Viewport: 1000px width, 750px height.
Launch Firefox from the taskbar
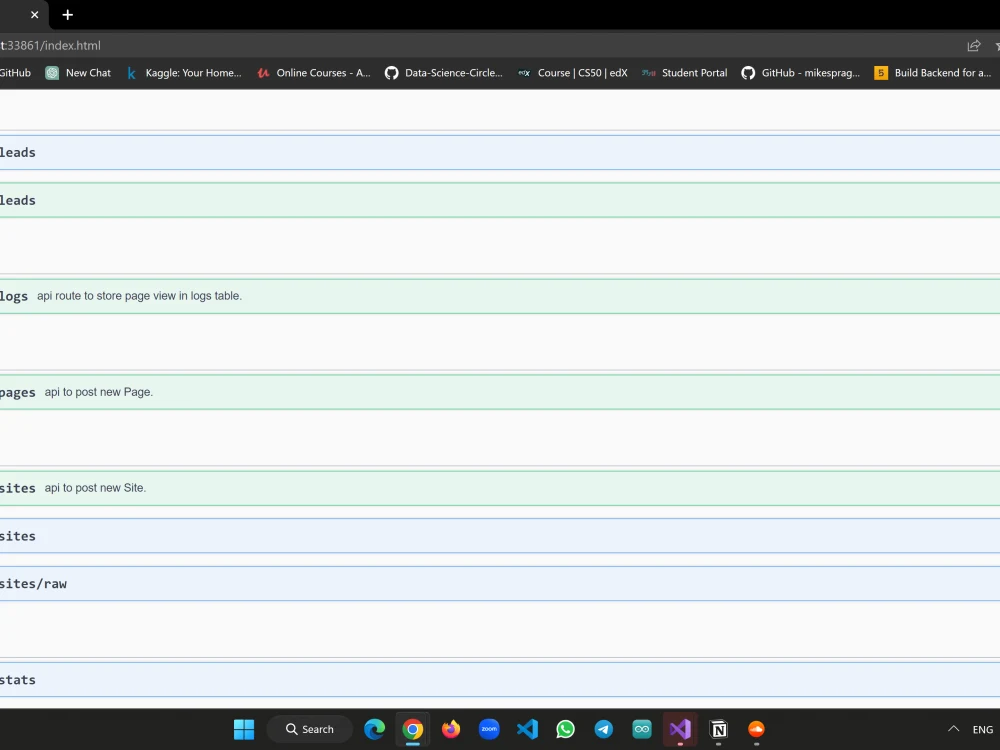pos(451,729)
